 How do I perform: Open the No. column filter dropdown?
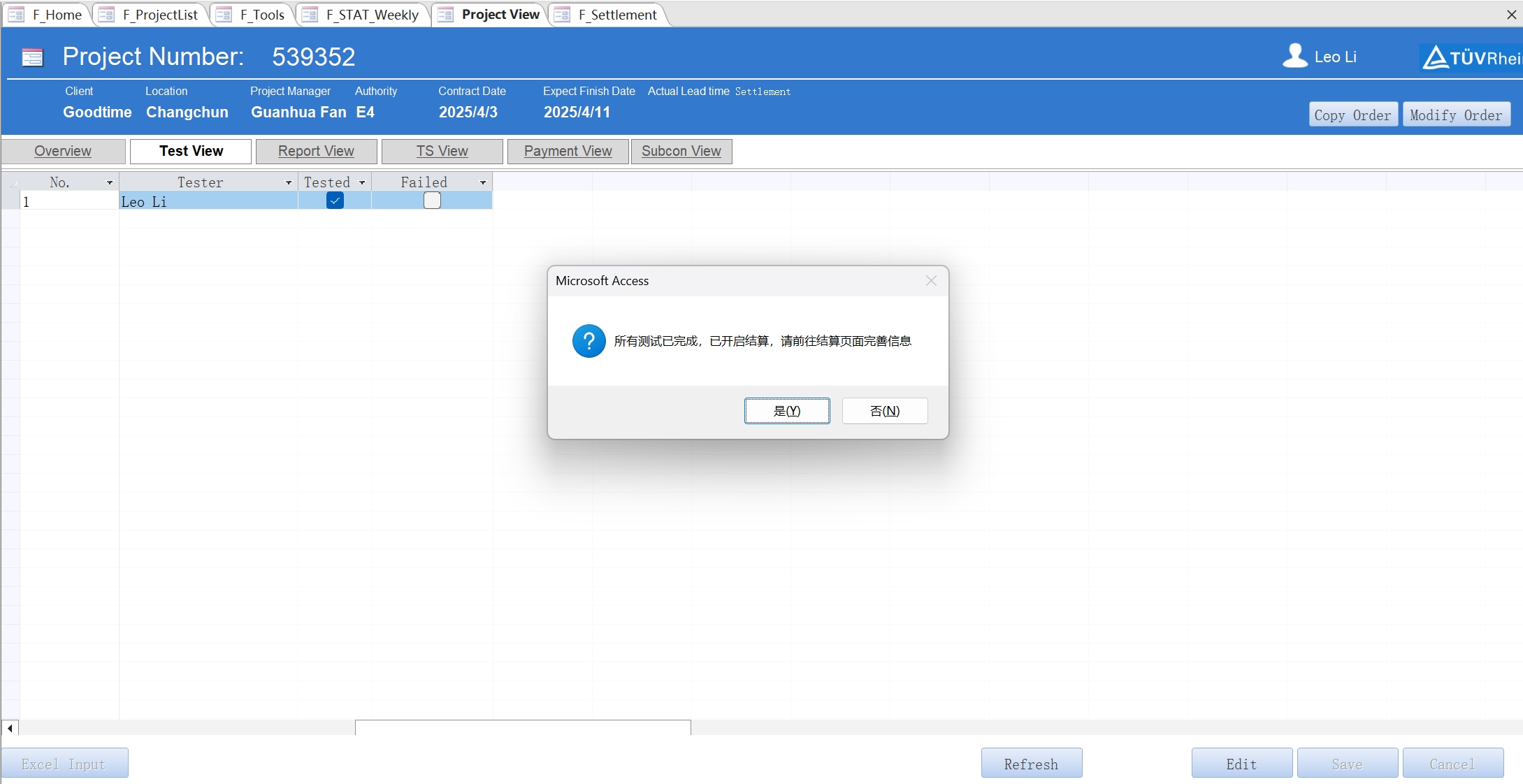point(110,182)
